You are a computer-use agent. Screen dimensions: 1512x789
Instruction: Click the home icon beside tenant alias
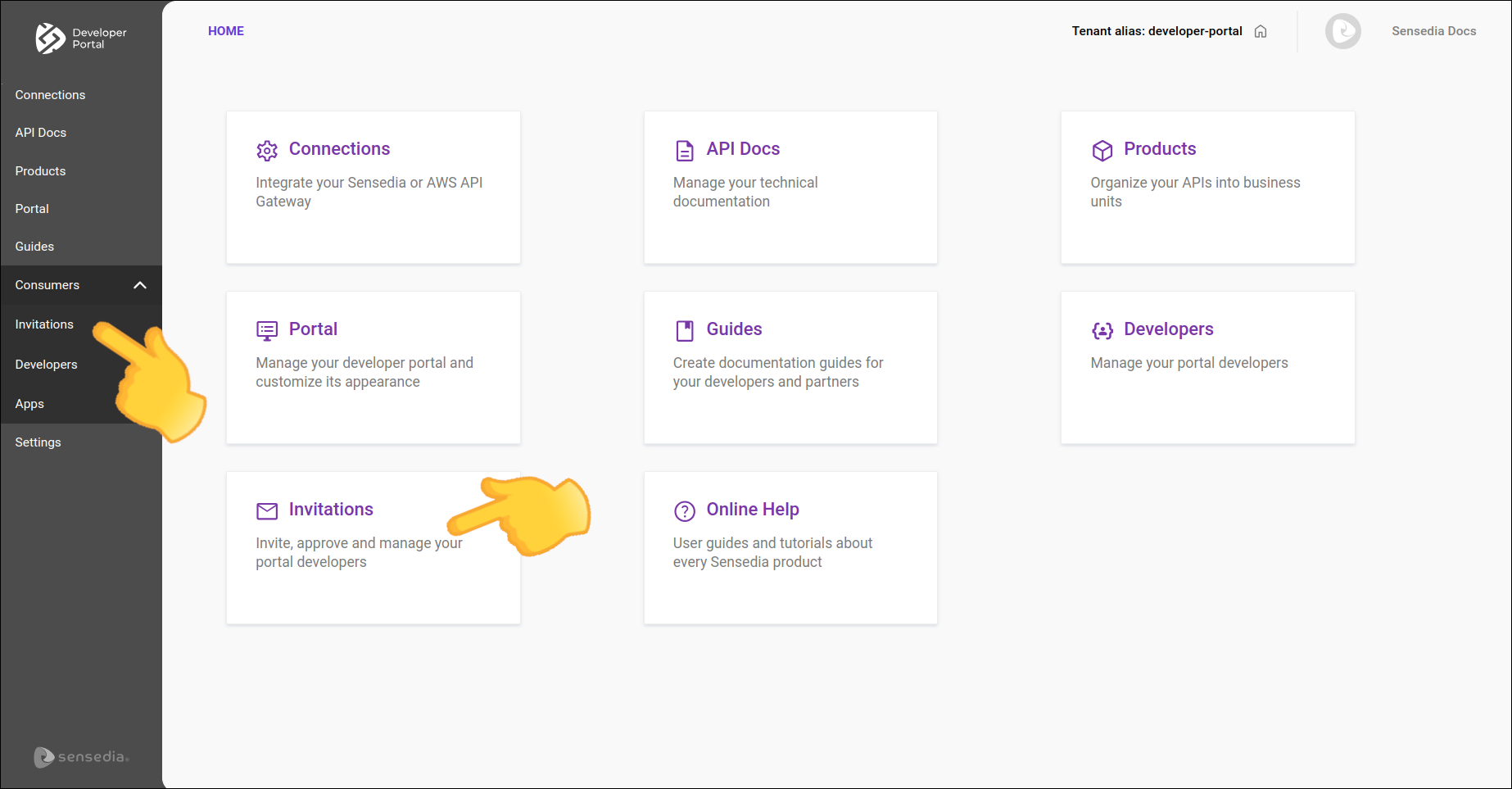click(1261, 32)
